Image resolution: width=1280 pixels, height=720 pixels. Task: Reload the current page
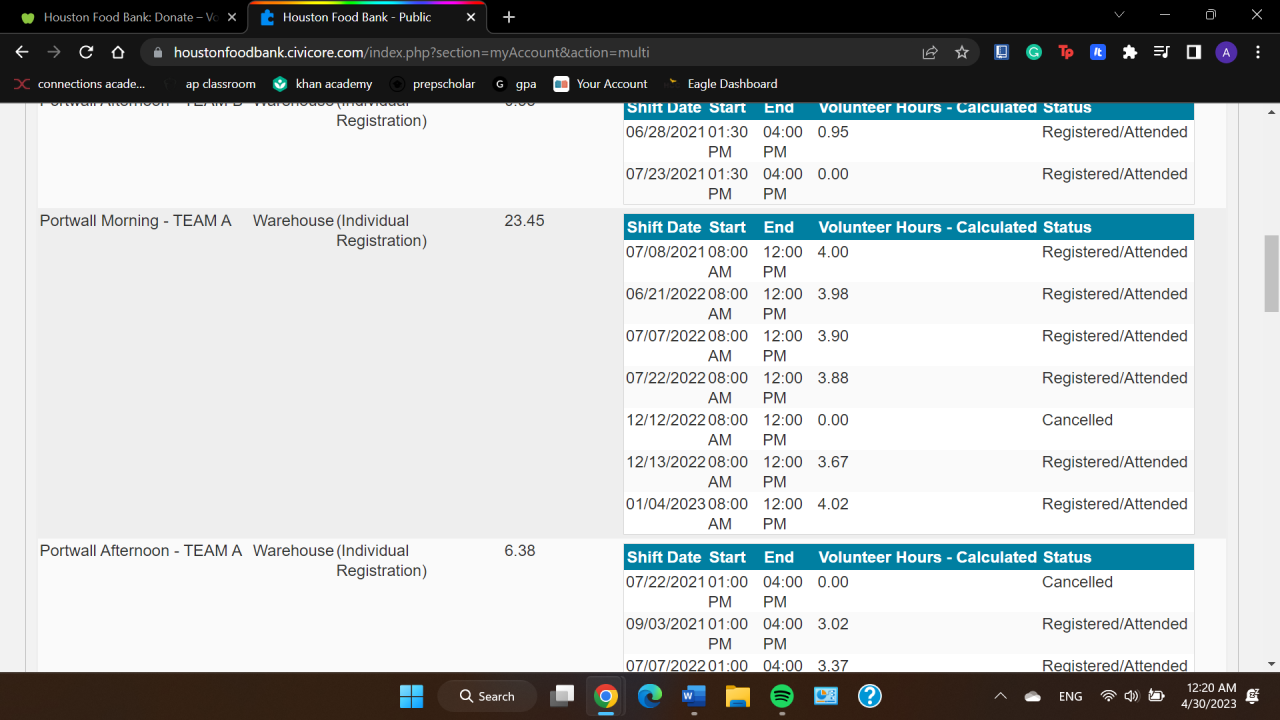86,52
